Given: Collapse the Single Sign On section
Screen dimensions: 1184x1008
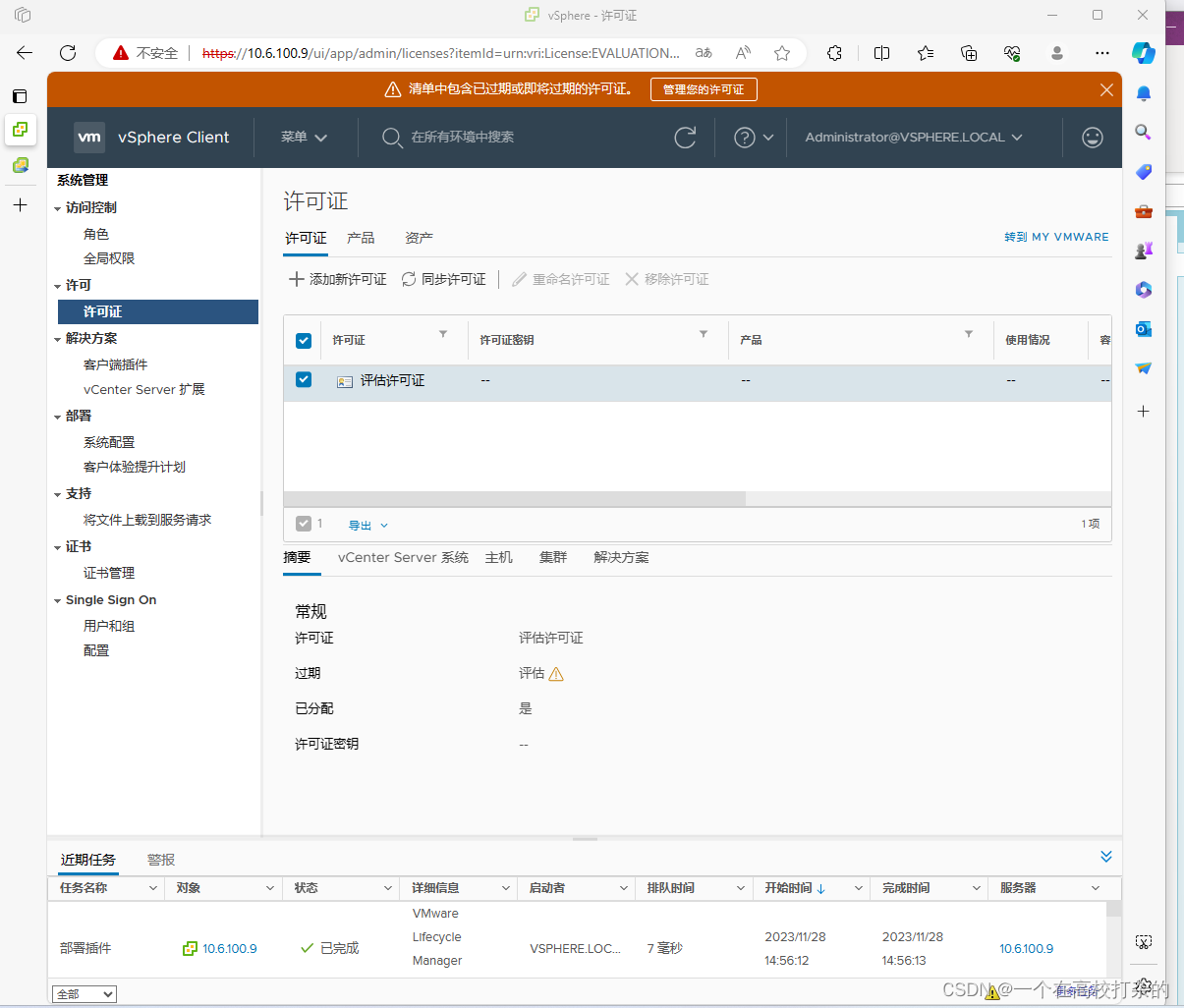Looking at the screenshot, I should tap(57, 600).
